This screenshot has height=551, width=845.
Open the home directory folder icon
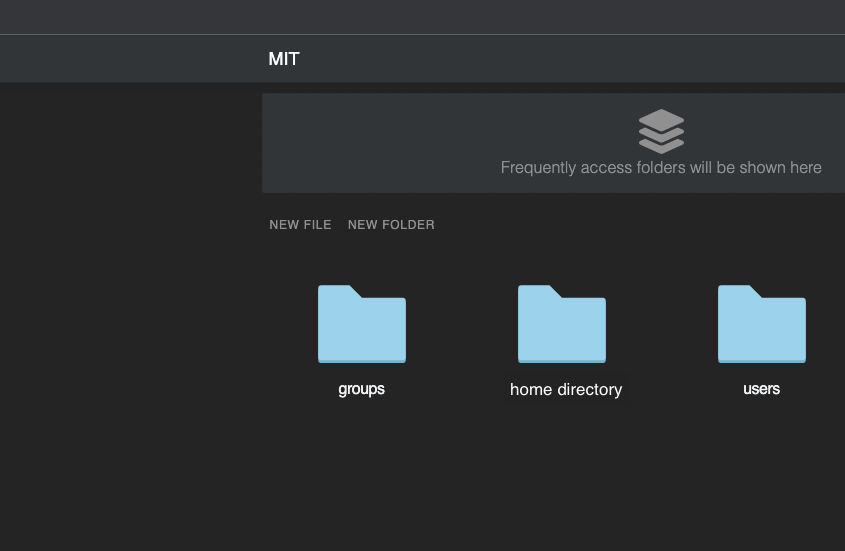(x=562, y=323)
